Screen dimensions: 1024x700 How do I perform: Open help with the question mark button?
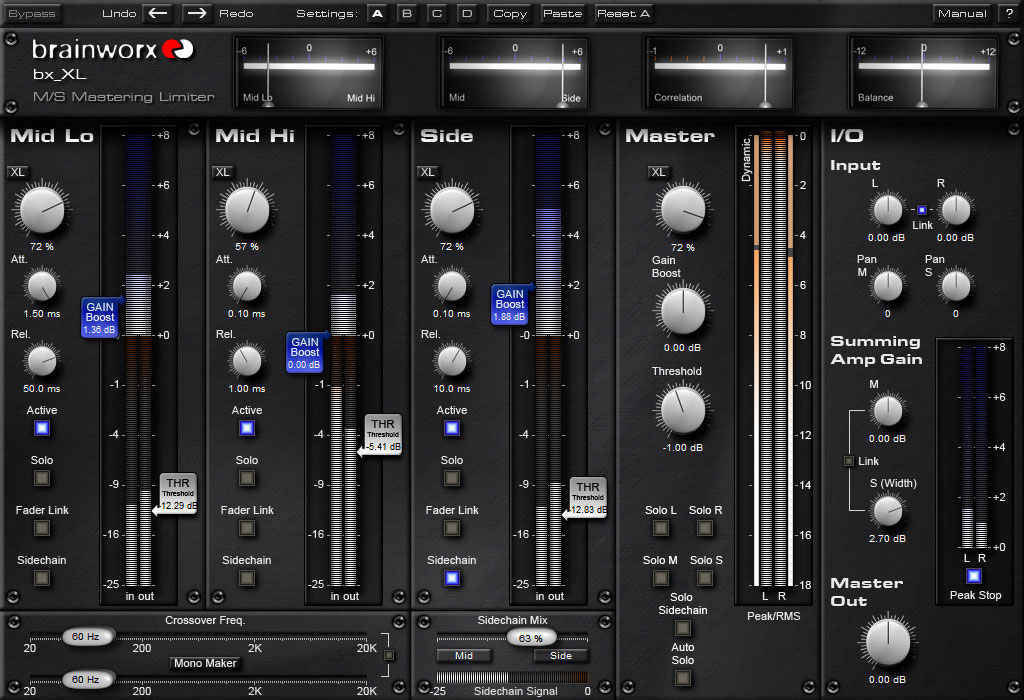pyautogui.click(x=1009, y=13)
